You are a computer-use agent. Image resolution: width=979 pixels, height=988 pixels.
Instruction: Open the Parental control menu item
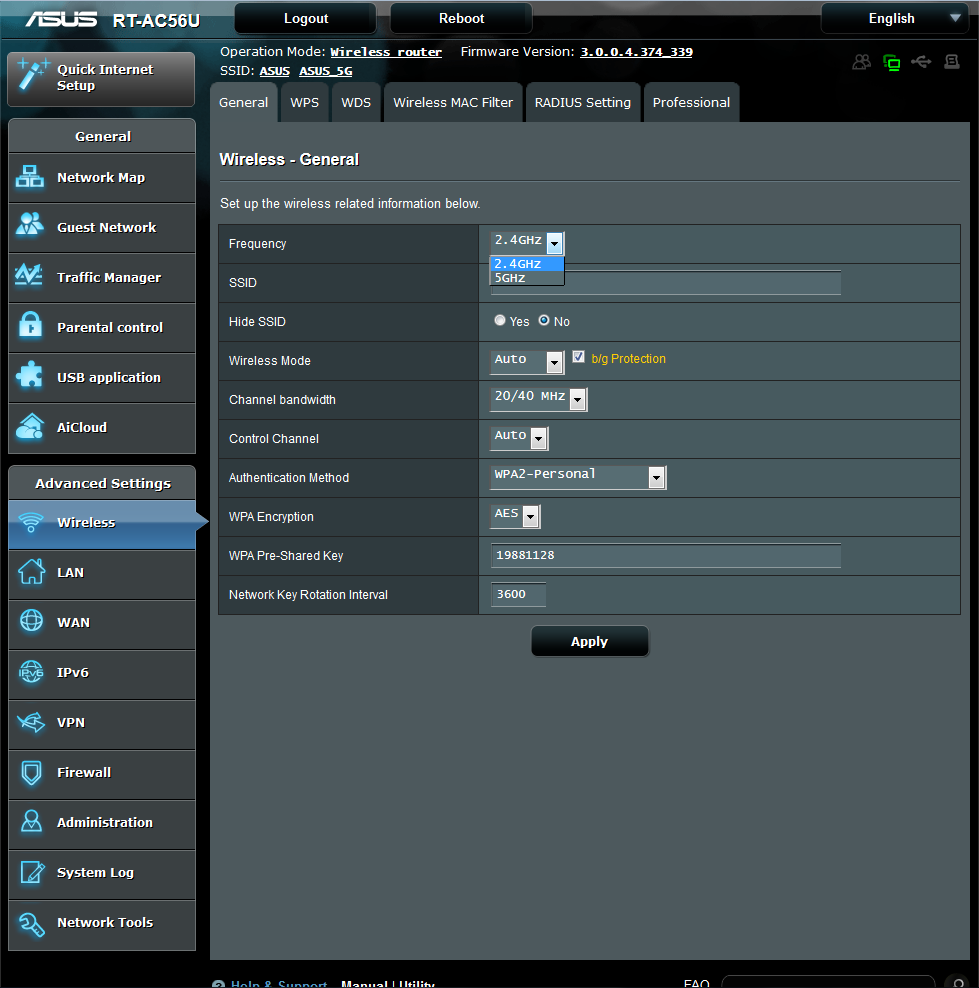[x=102, y=327]
